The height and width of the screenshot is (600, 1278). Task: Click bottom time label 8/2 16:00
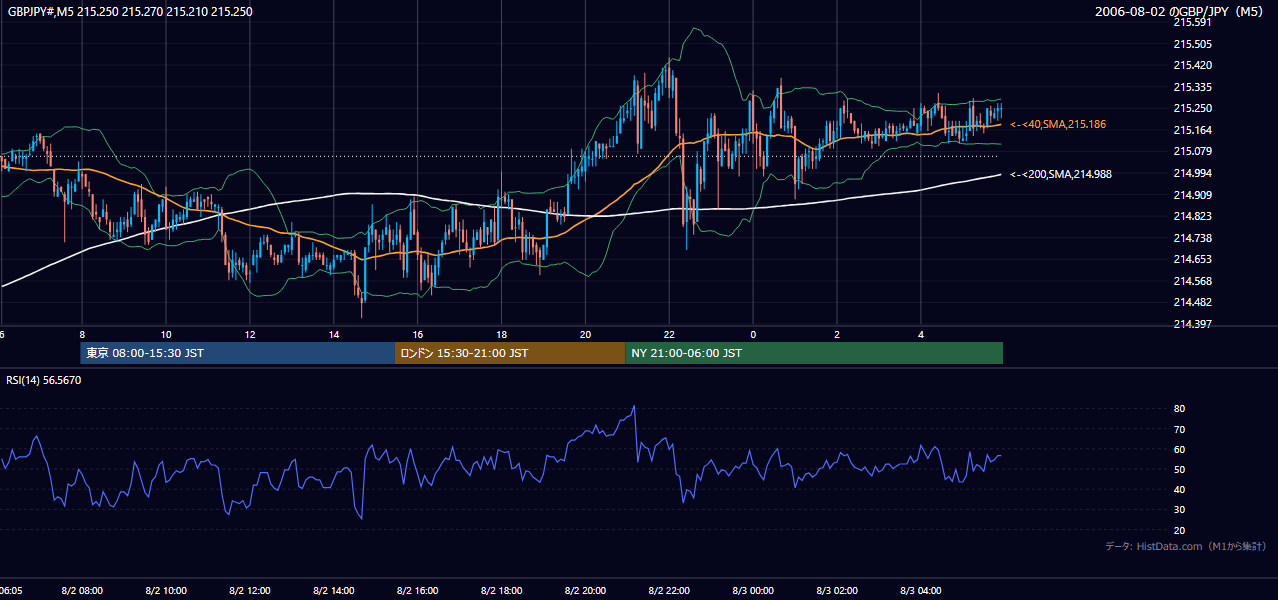(418, 591)
